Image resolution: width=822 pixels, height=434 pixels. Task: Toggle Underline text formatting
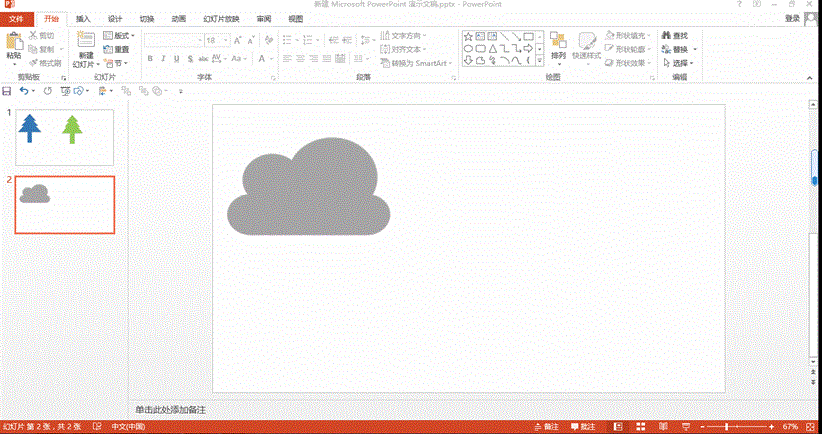click(177, 59)
